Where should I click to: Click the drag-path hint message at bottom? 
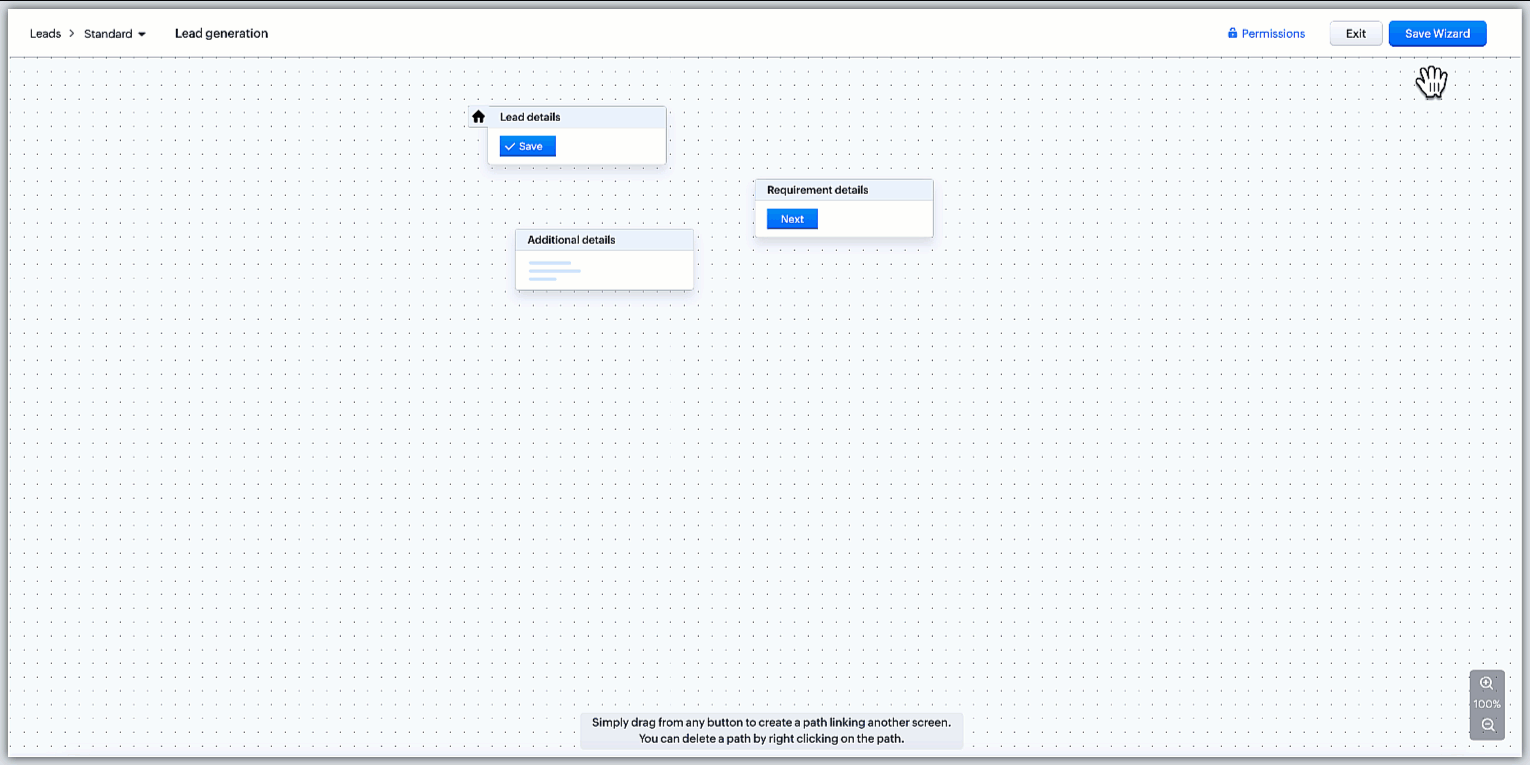(771, 730)
